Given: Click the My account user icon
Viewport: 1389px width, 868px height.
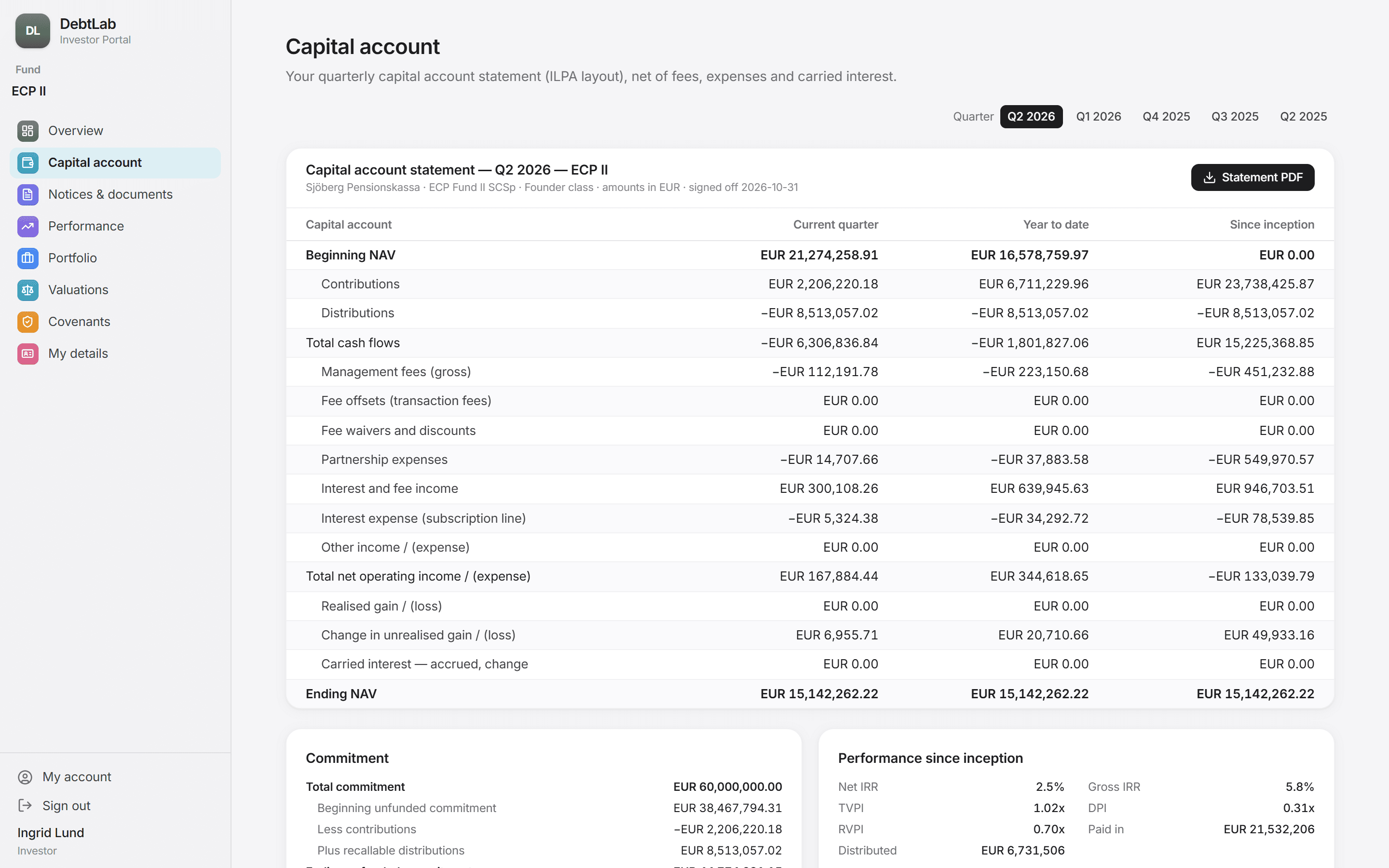Looking at the screenshot, I should [x=25, y=777].
